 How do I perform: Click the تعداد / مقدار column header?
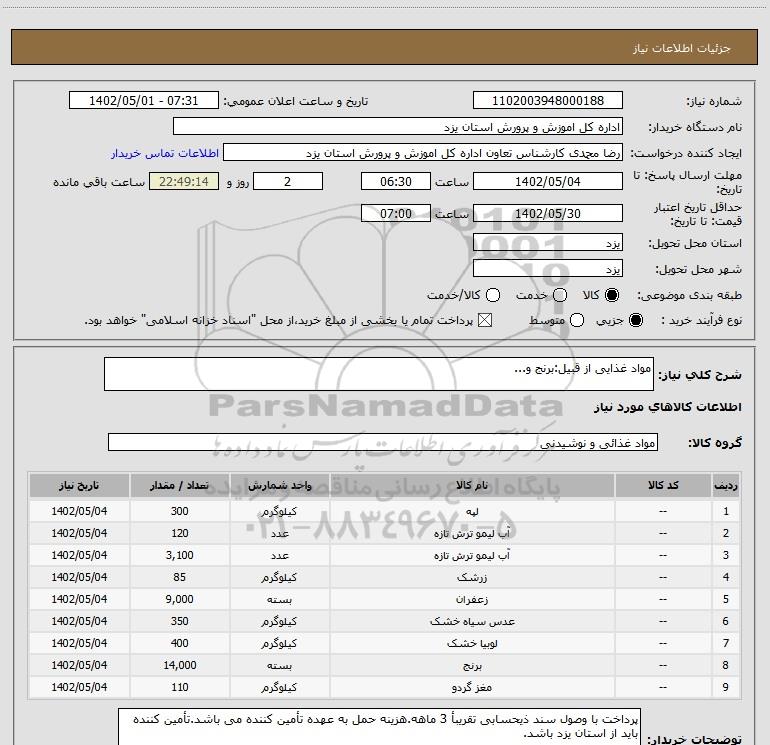coord(180,485)
